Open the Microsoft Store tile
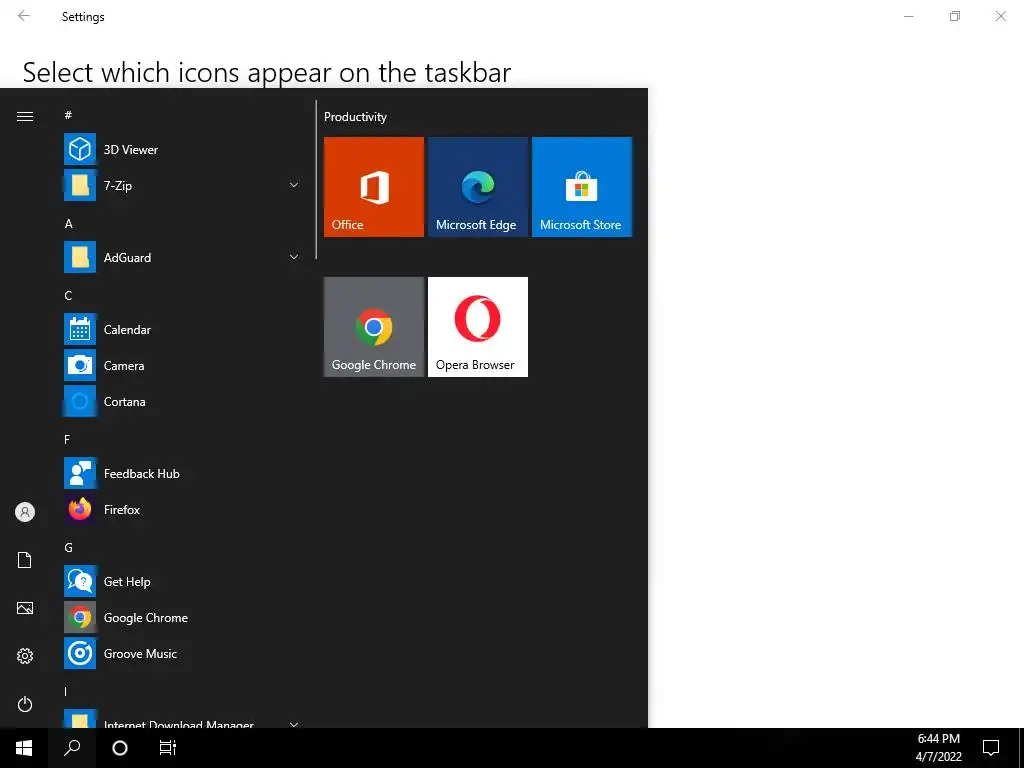Viewport: 1024px width, 768px height. click(x=582, y=187)
